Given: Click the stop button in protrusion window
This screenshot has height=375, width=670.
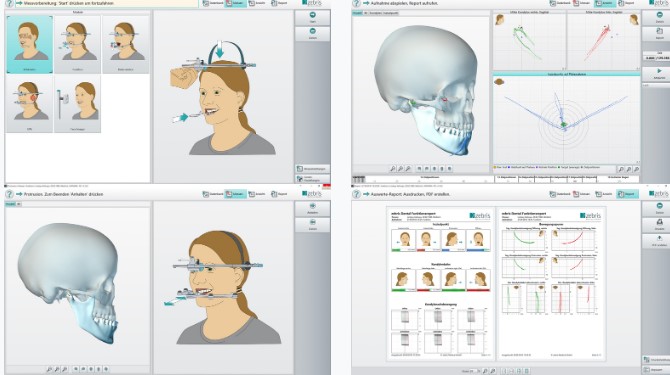Looking at the screenshot, I should (312, 209).
